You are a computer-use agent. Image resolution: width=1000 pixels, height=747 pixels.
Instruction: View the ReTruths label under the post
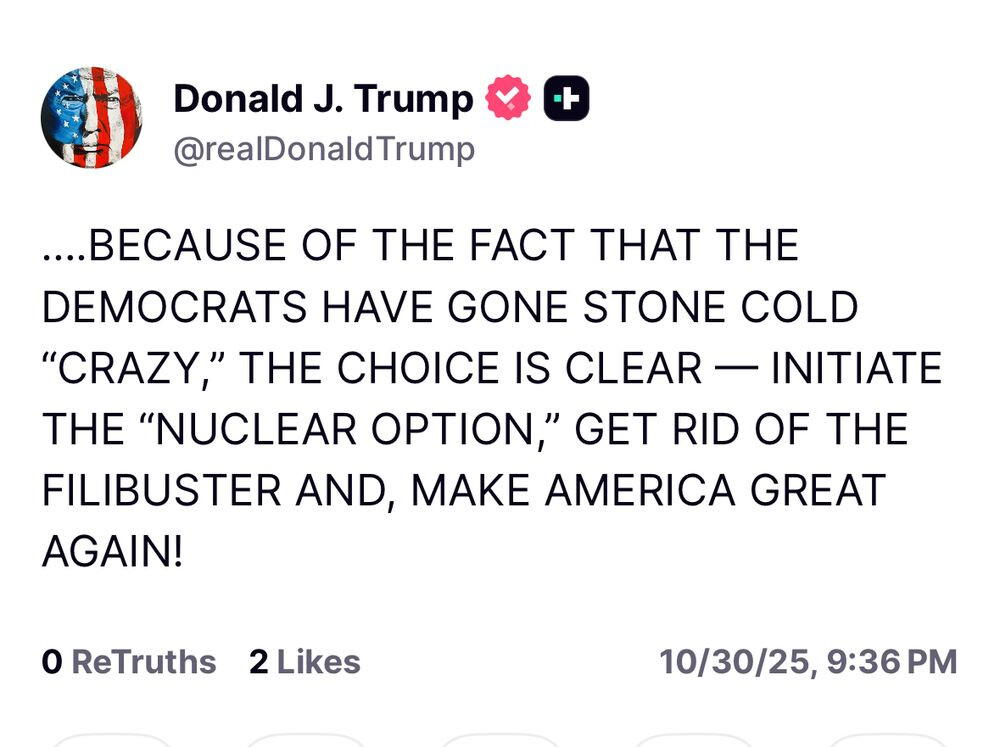pos(144,662)
